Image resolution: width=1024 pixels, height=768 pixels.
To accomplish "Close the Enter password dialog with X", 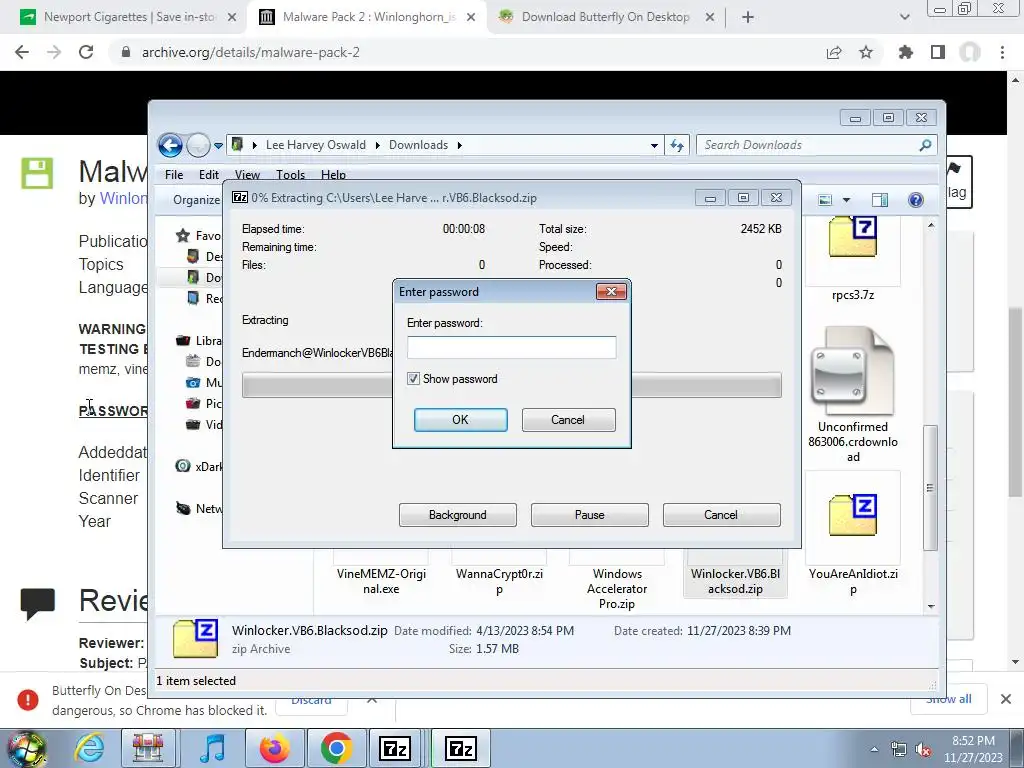I will tap(611, 291).
